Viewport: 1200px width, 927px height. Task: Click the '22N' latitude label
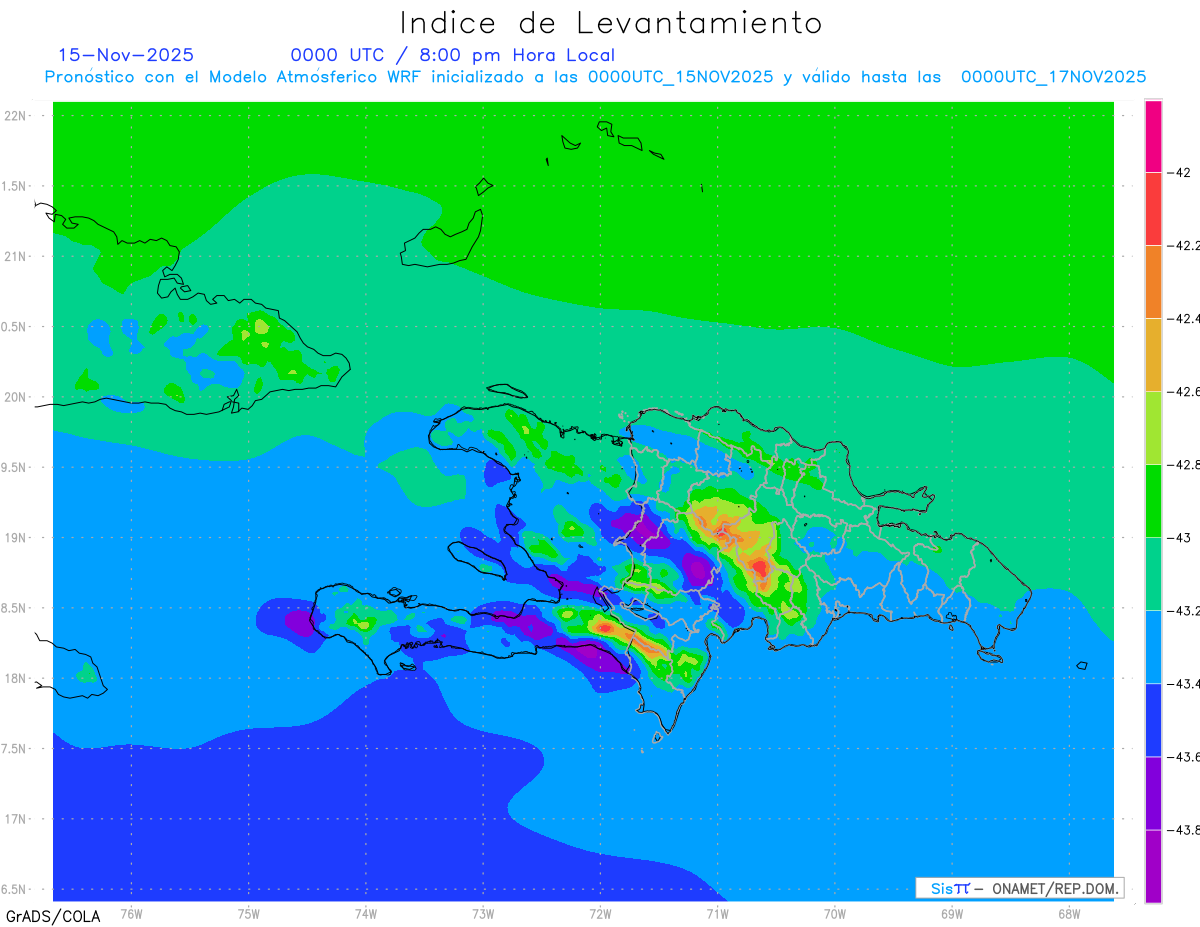click(x=17, y=116)
